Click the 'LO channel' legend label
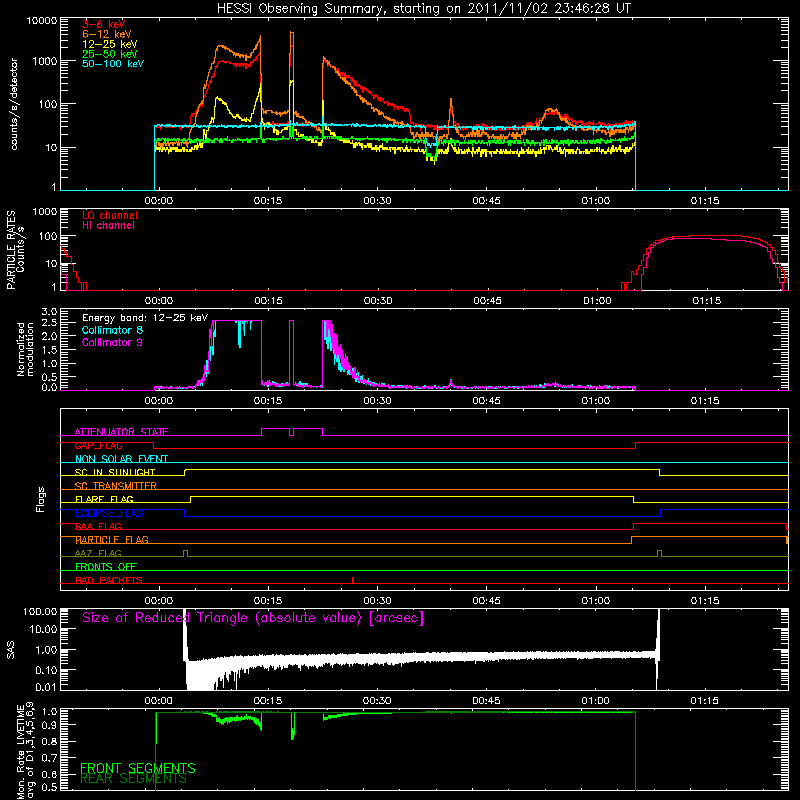 110,215
